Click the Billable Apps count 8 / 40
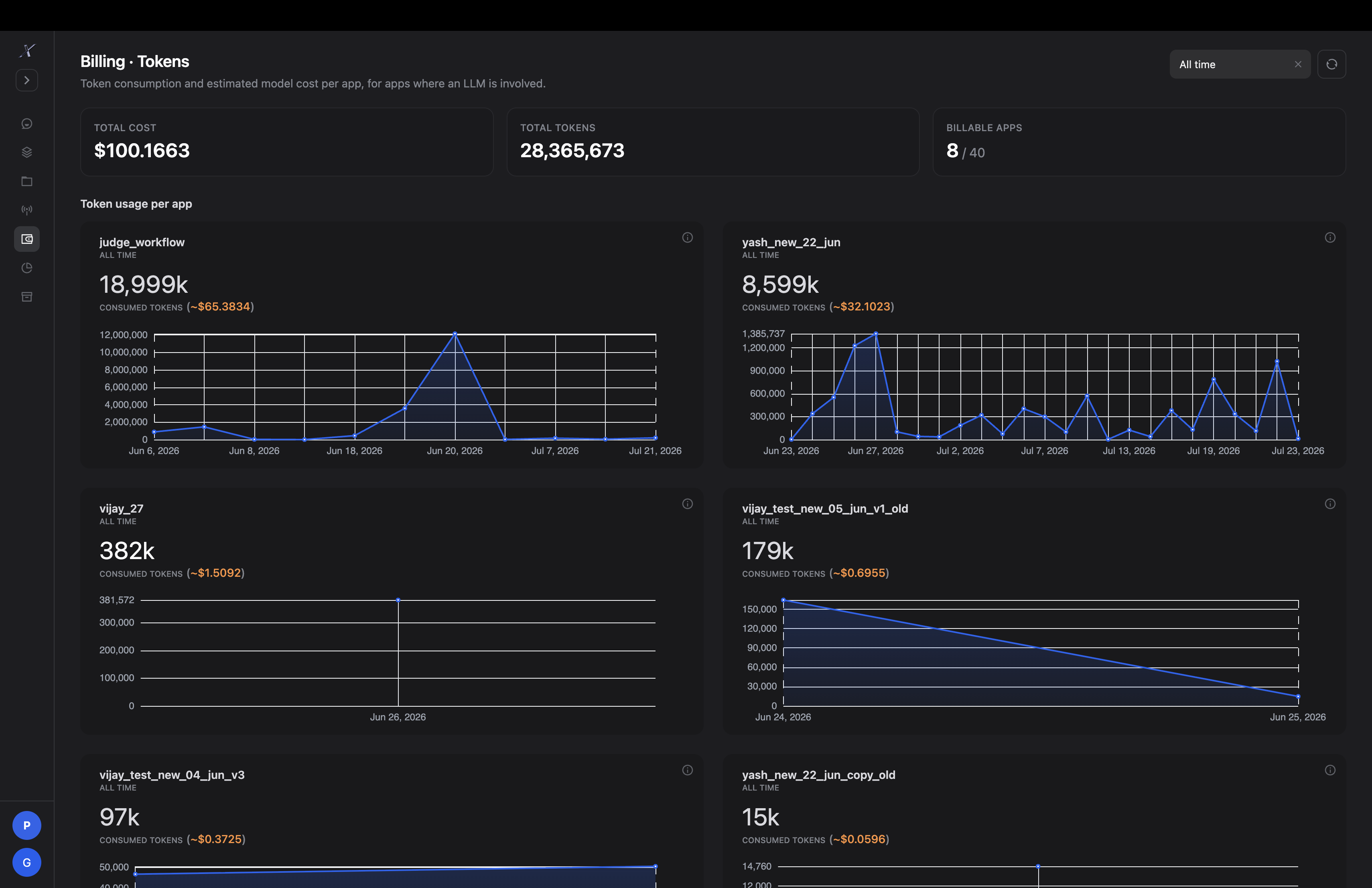Image resolution: width=1372 pixels, height=888 pixels. (966, 151)
